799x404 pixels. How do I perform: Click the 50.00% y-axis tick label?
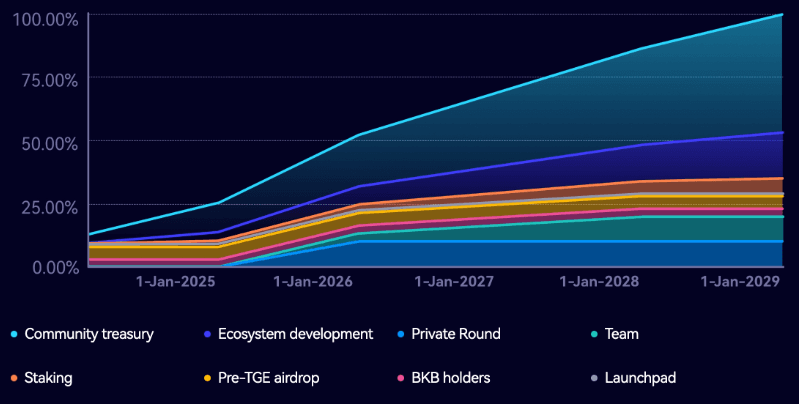(x=48, y=143)
